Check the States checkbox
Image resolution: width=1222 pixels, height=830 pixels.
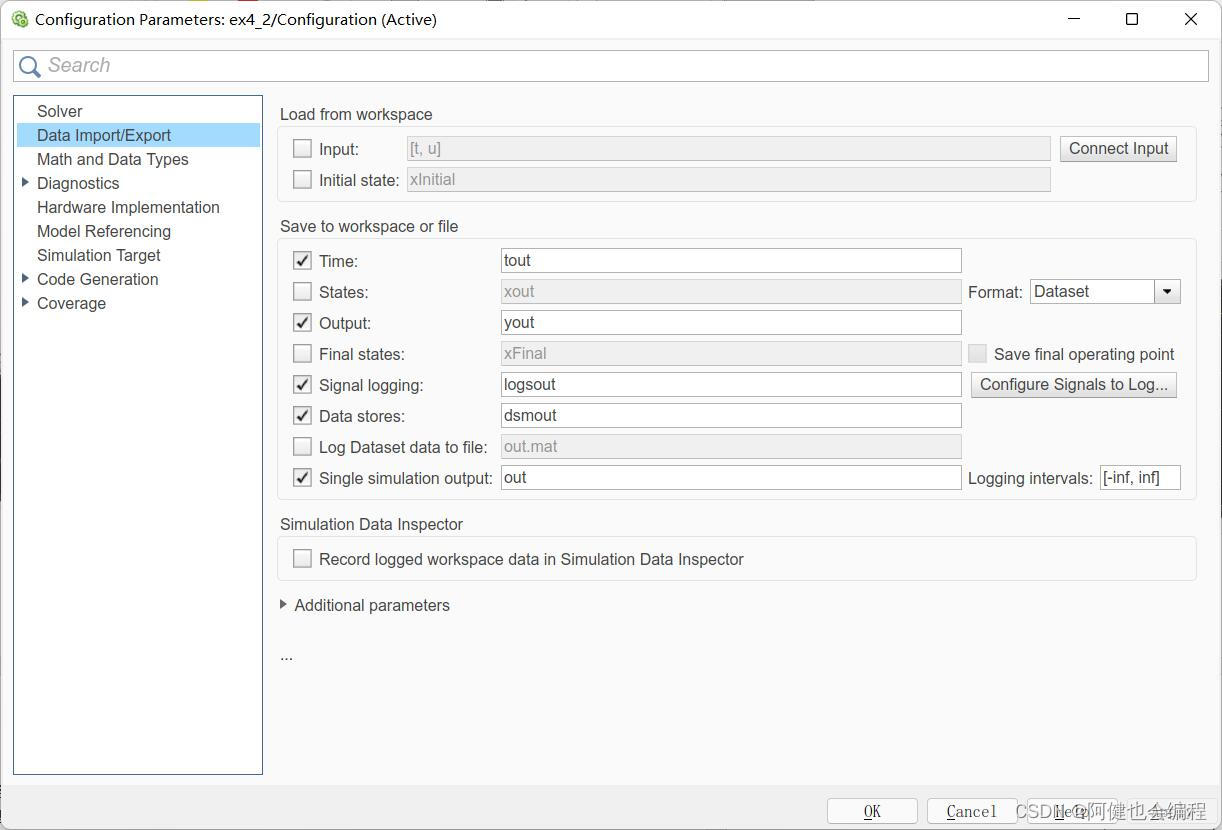(302, 292)
